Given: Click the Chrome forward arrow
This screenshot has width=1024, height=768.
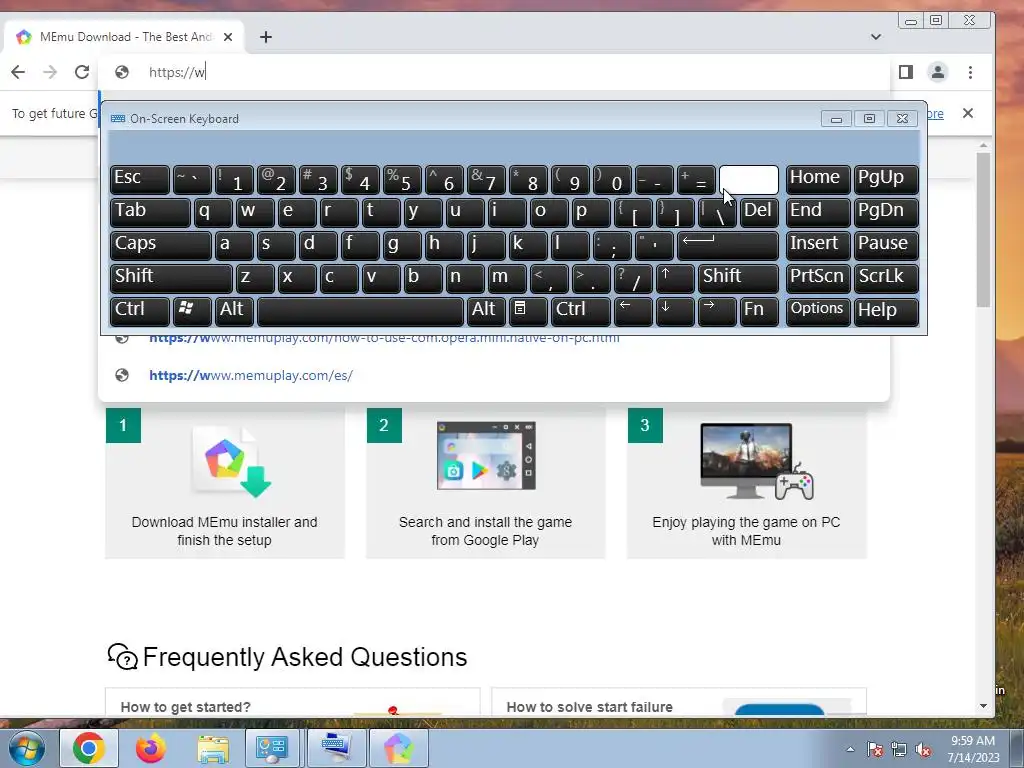Looking at the screenshot, I should tap(50, 72).
